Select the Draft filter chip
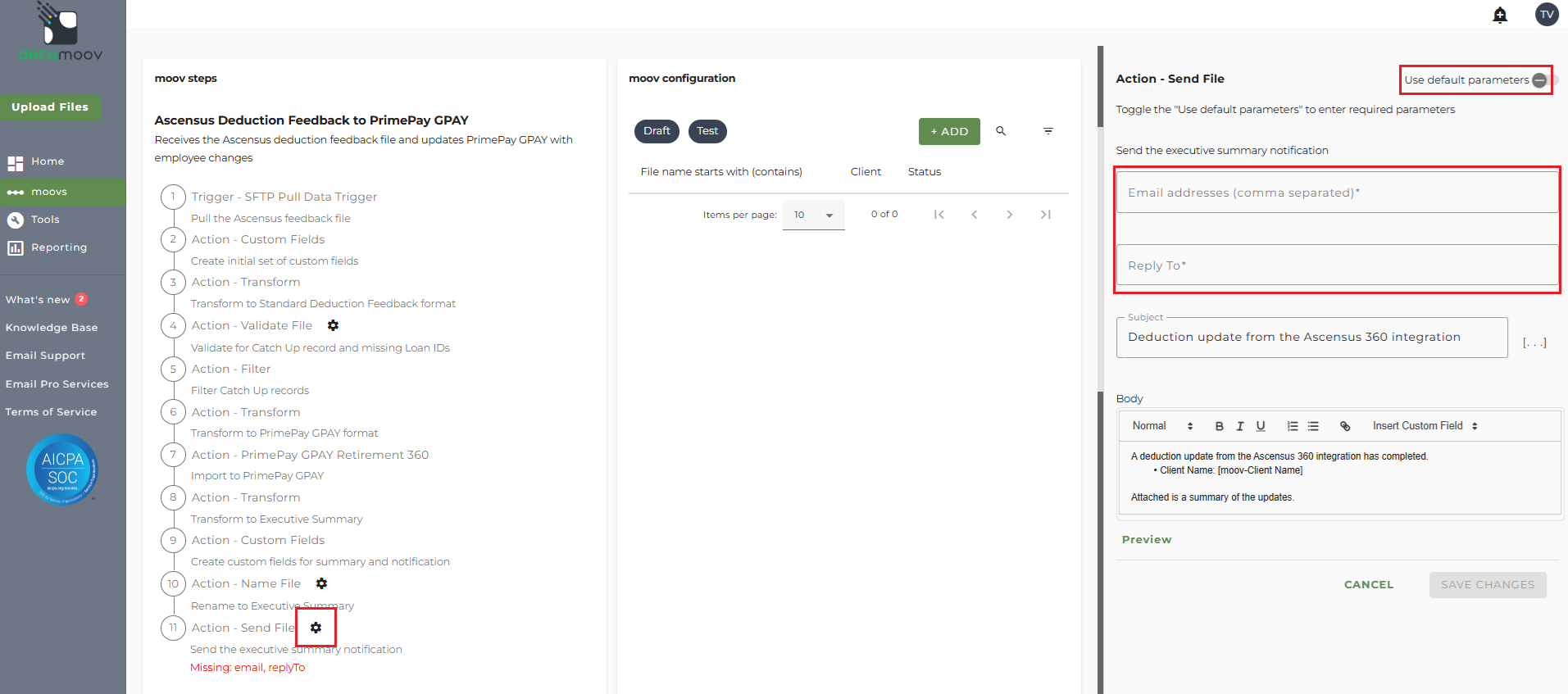Viewport: 1568px width, 694px height. point(657,131)
